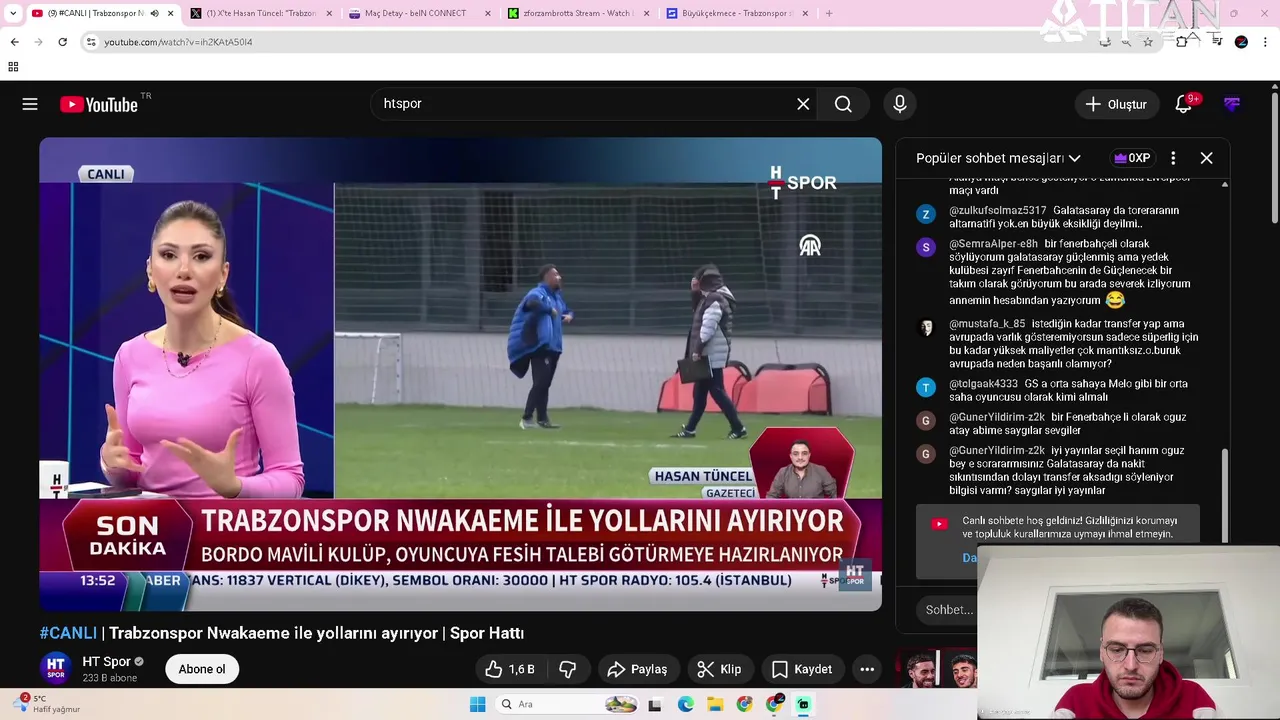This screenshot has height=720, width=1280.
Task: Share the video with Paylaş
Action: click(637, 669)
